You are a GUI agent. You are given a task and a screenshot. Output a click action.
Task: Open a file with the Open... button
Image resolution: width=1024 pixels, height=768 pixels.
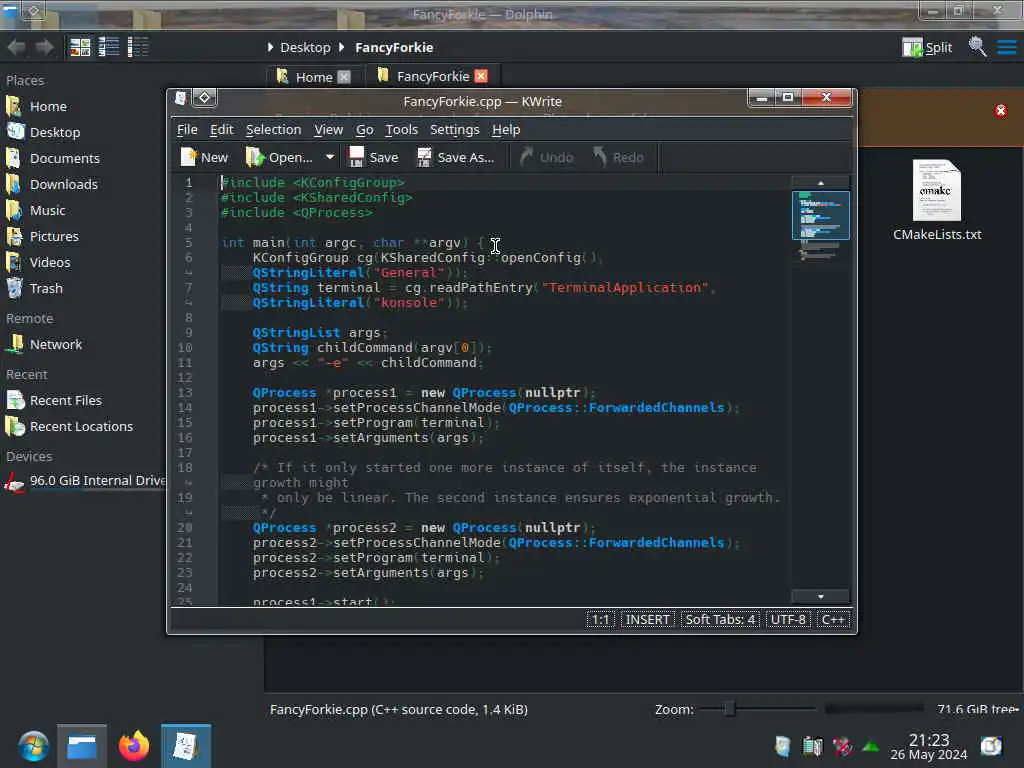(x=280, y=157)
